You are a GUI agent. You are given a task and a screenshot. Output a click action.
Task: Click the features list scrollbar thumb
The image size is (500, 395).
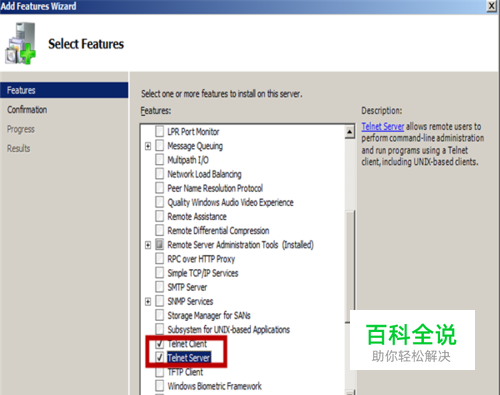point(349,267)
